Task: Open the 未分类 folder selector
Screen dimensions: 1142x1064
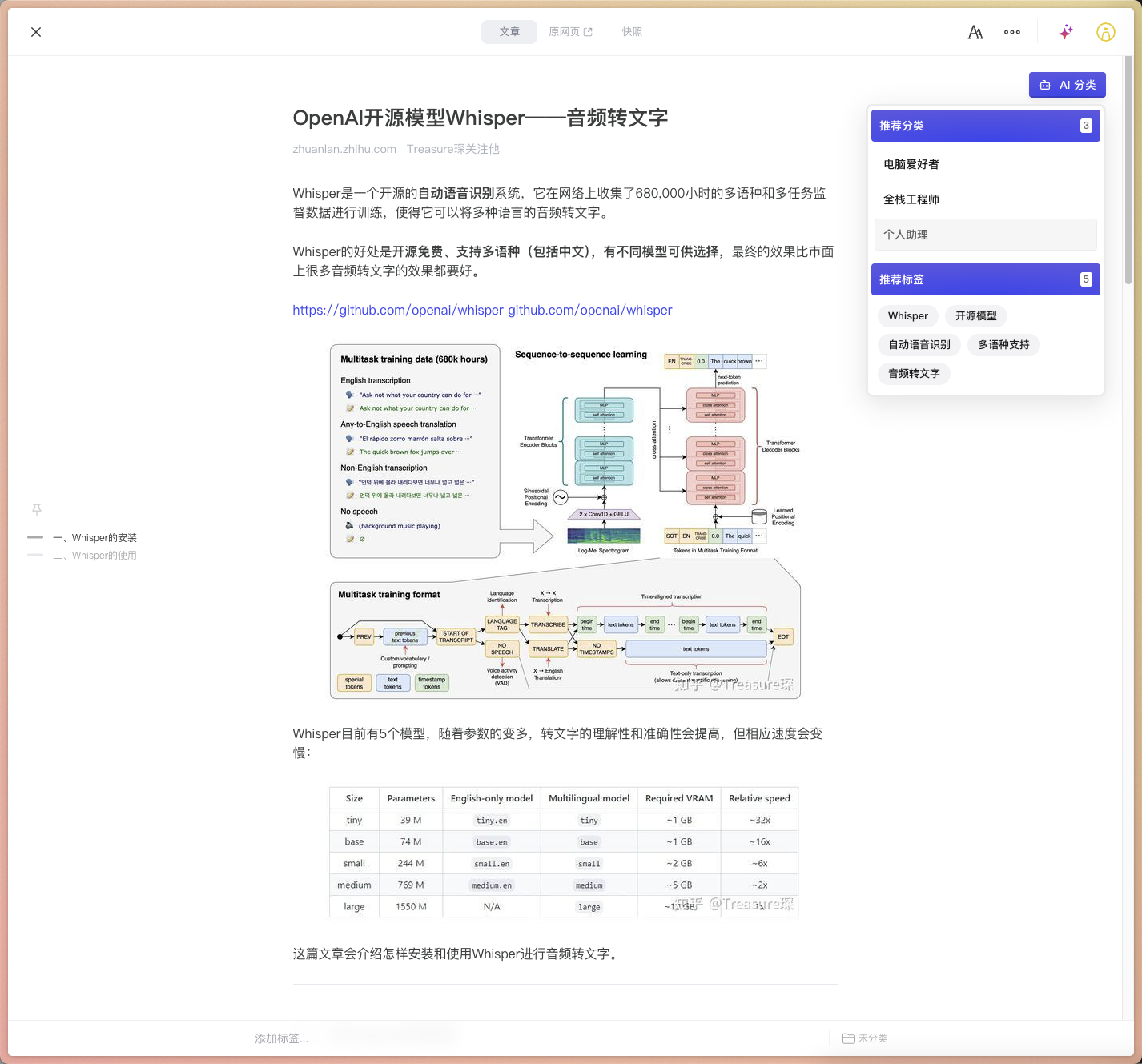Action: click(865, 1038)
